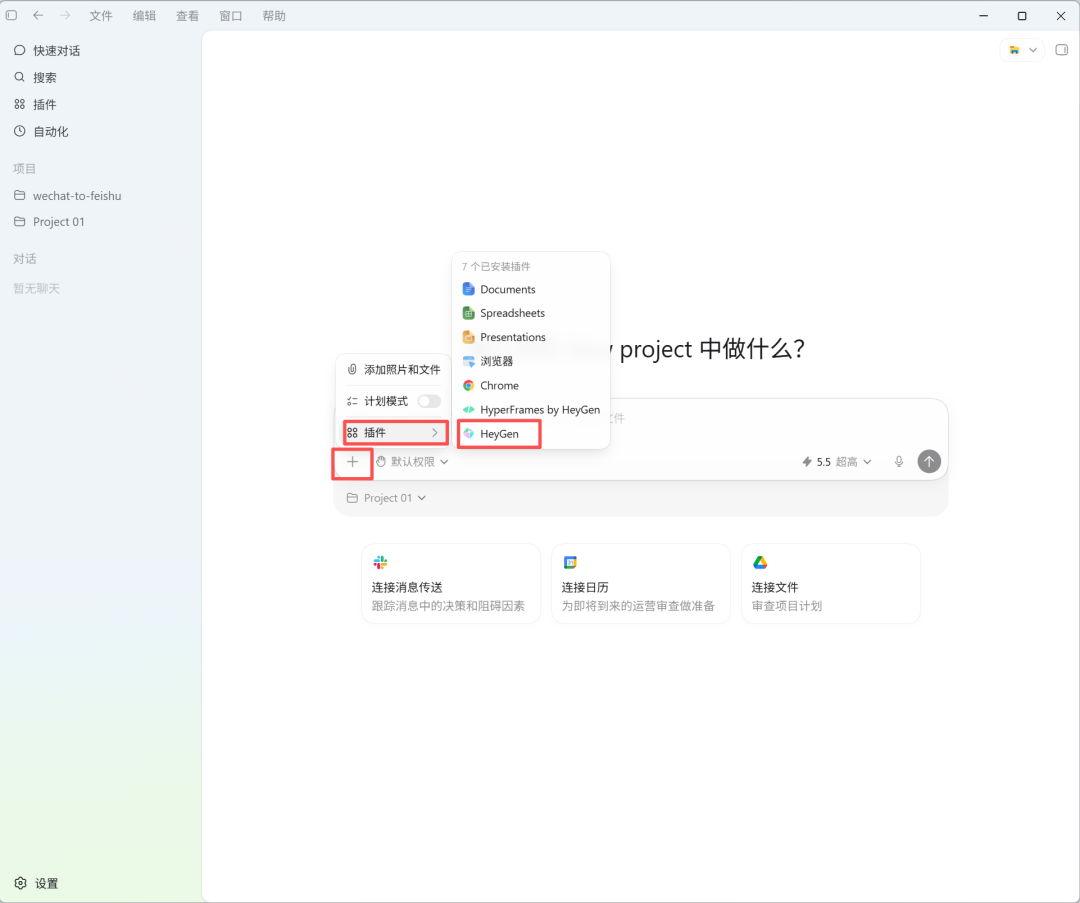Open the 窗口 menu
Image resolution: width=1080 pixels, height=903 pixels.
coord(231,16)
